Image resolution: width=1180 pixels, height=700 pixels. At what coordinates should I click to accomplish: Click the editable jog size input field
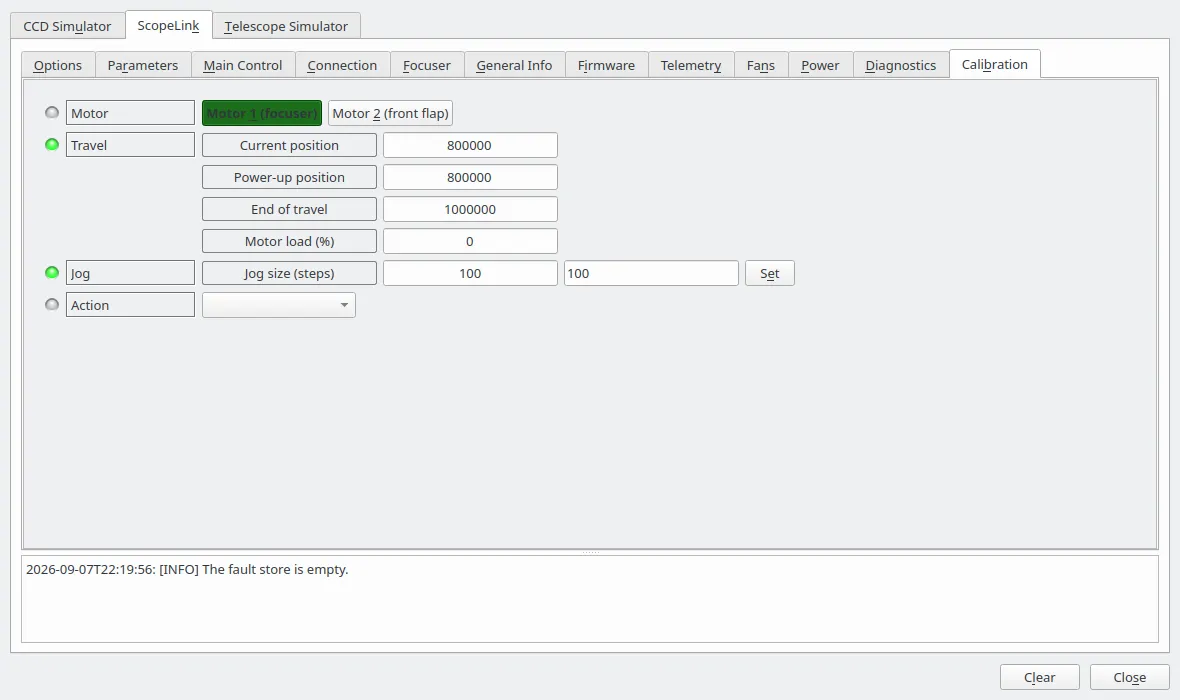coord(651,273)
